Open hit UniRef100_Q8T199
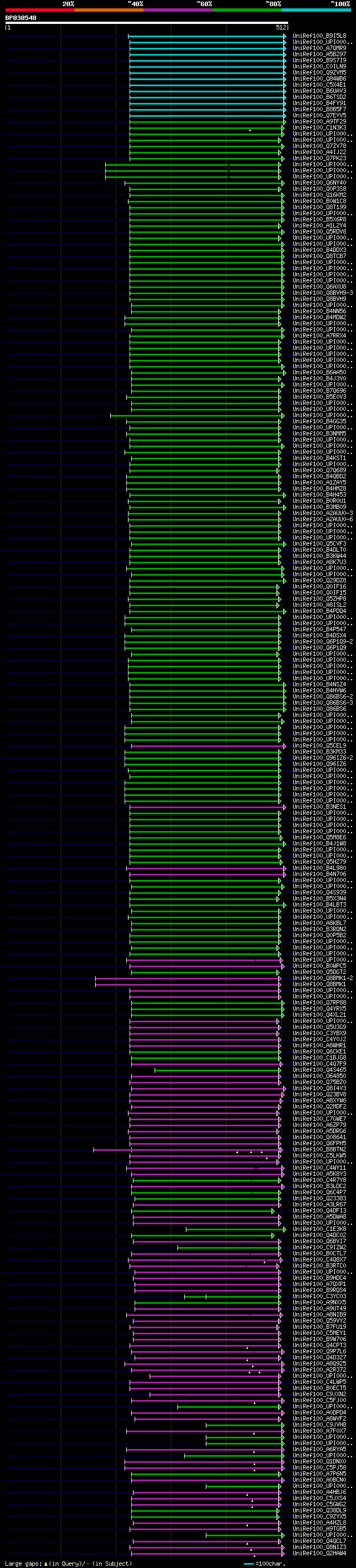Image resolution: width=356 pixels, height=1568 pixels. 319,207
